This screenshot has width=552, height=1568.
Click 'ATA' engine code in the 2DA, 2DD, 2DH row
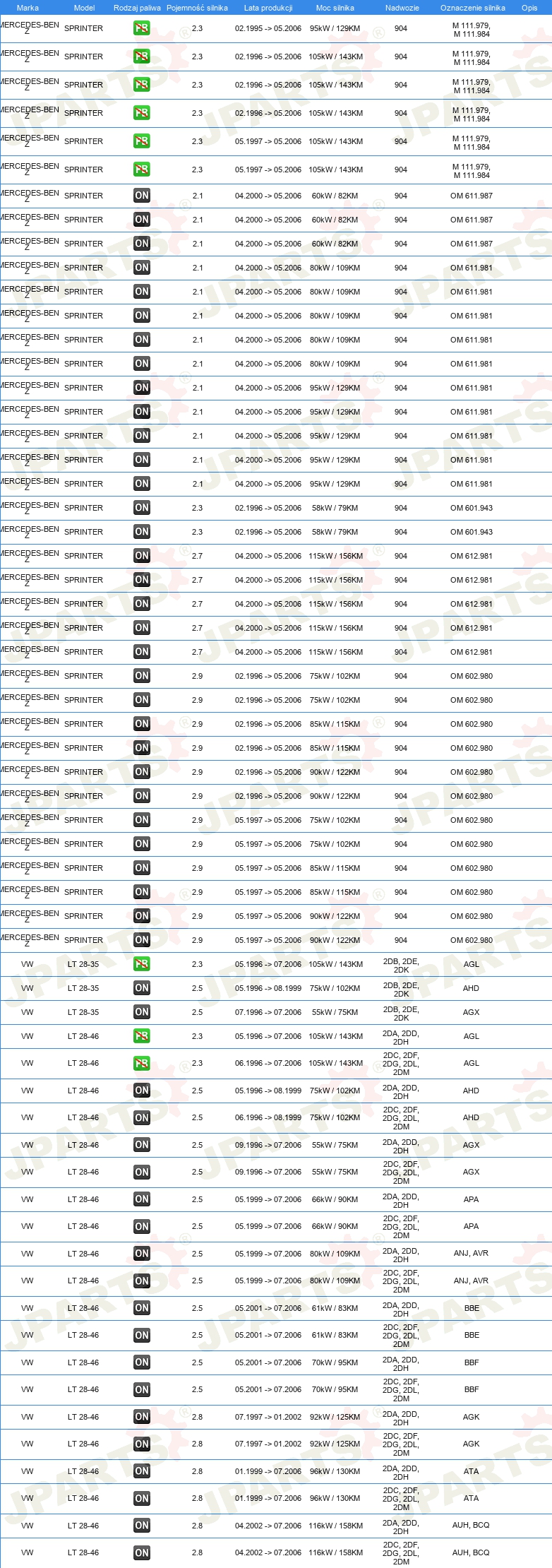[x=471, y=1471]
